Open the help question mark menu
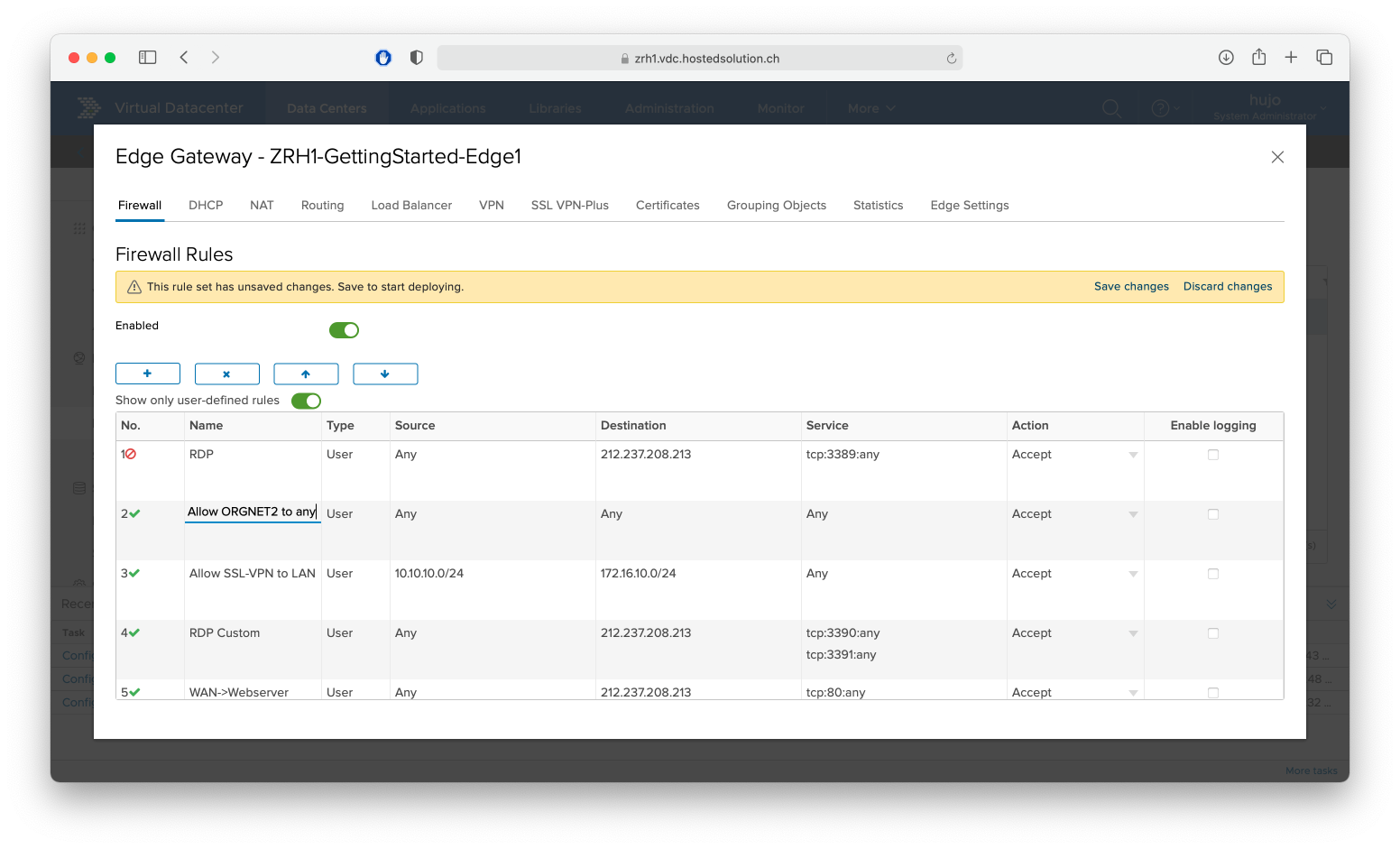 1165,108
